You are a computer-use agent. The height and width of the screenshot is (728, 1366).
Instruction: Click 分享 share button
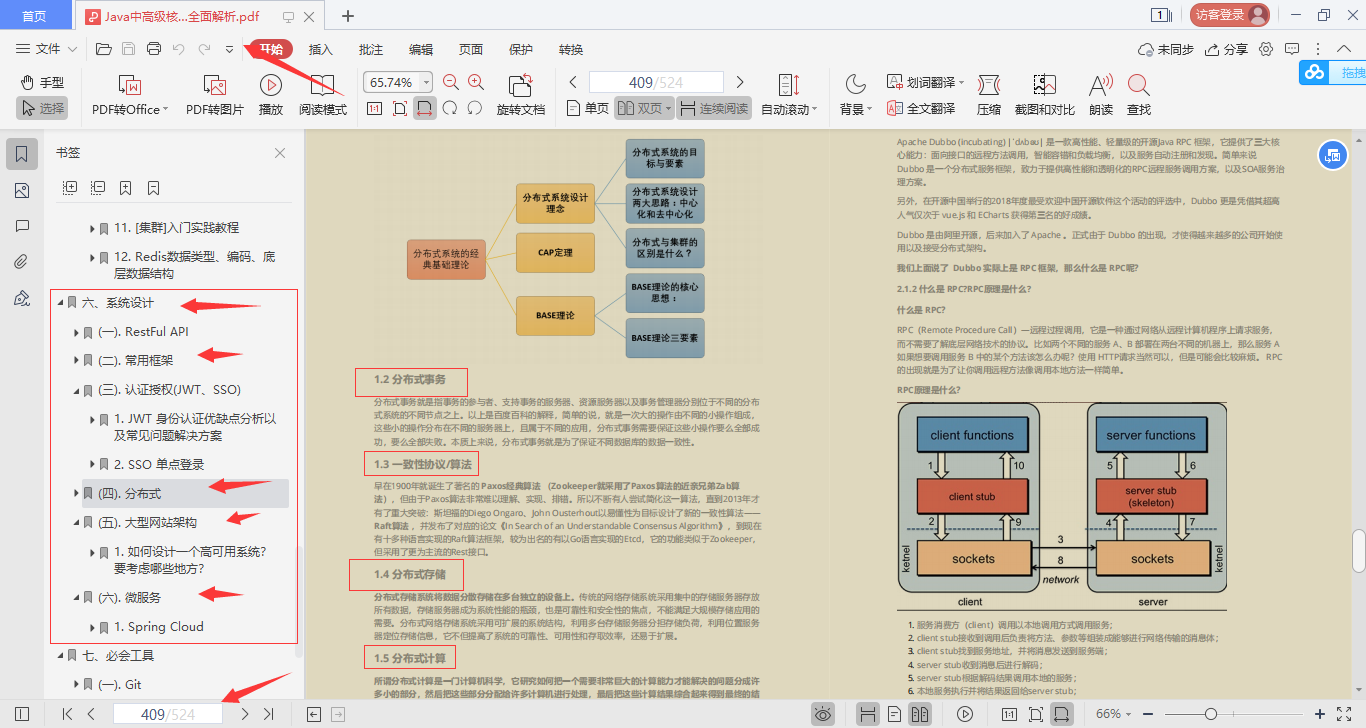[1226, 49]
